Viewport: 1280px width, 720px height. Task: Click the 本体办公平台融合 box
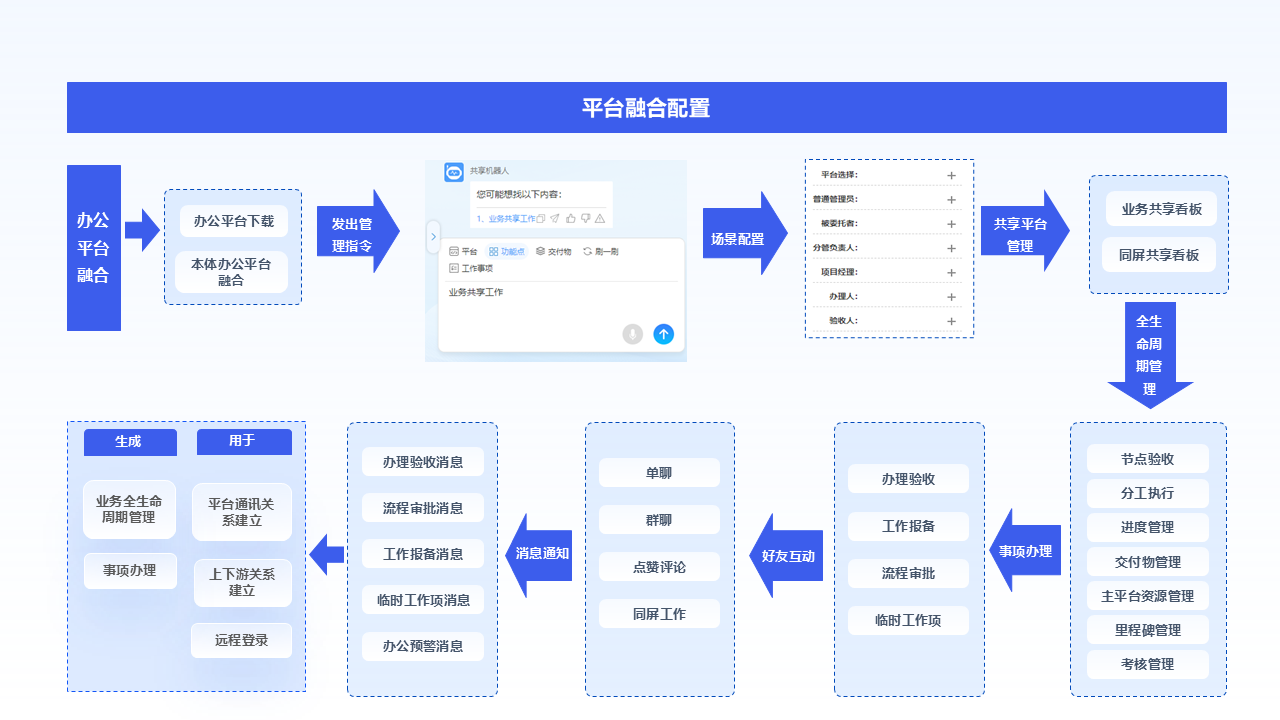tap(231, 272)
